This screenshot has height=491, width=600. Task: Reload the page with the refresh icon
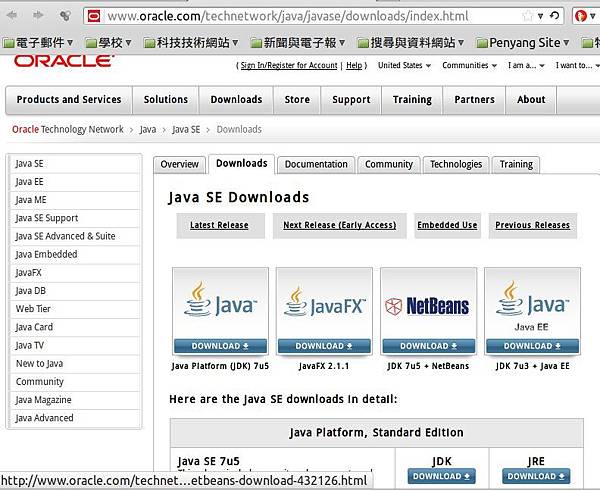554,16
